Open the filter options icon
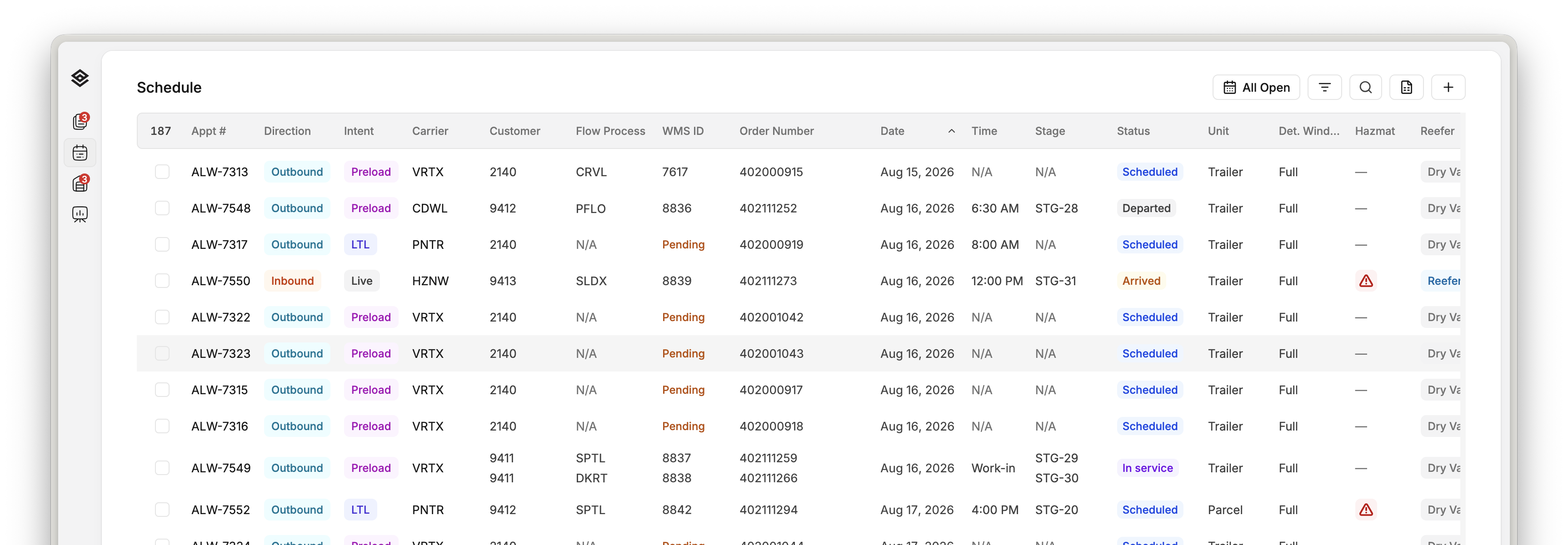 point(1324,87)
